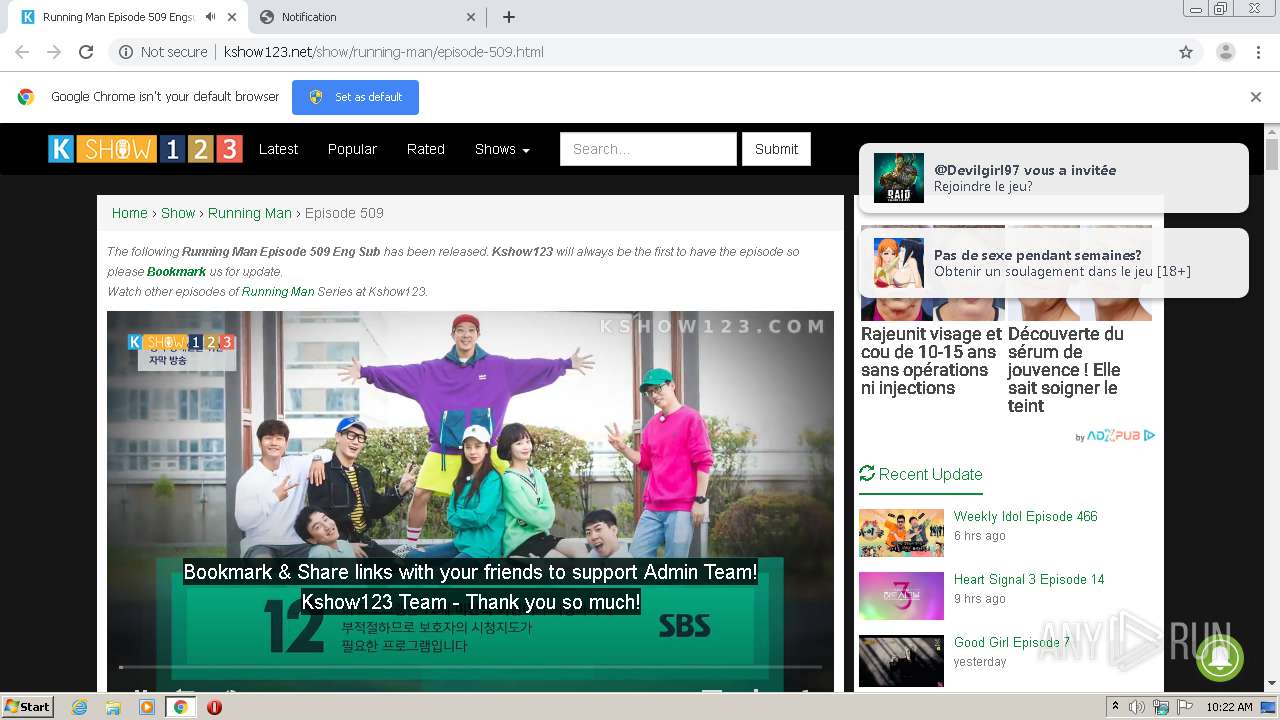Launch Internet Explorer from taskbar
This screenshot has width=1280, height=720.
[x=80, y=707]
